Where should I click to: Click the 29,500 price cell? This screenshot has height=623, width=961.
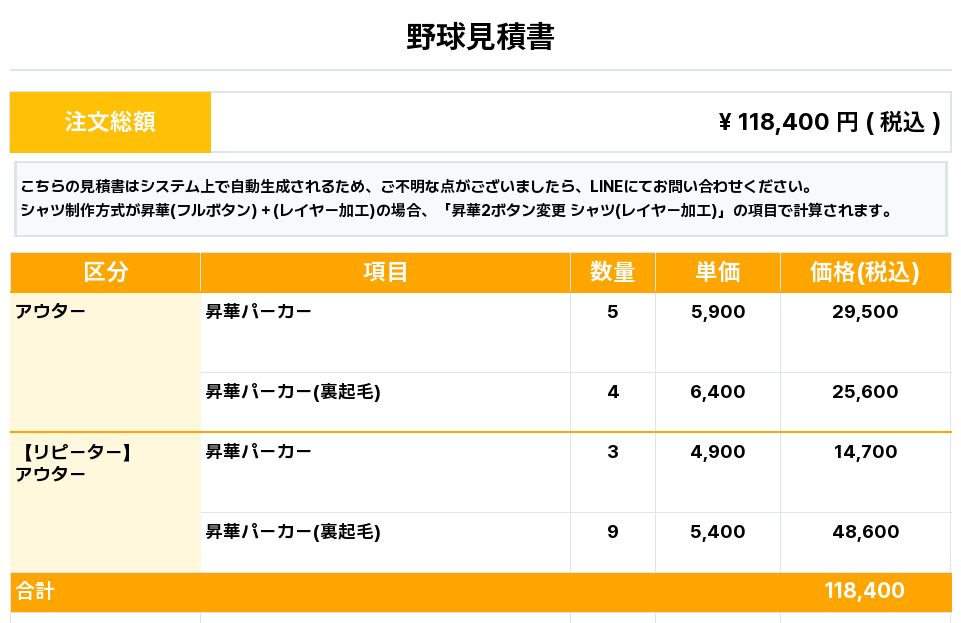pyautogui.click(x=864, y=312)
